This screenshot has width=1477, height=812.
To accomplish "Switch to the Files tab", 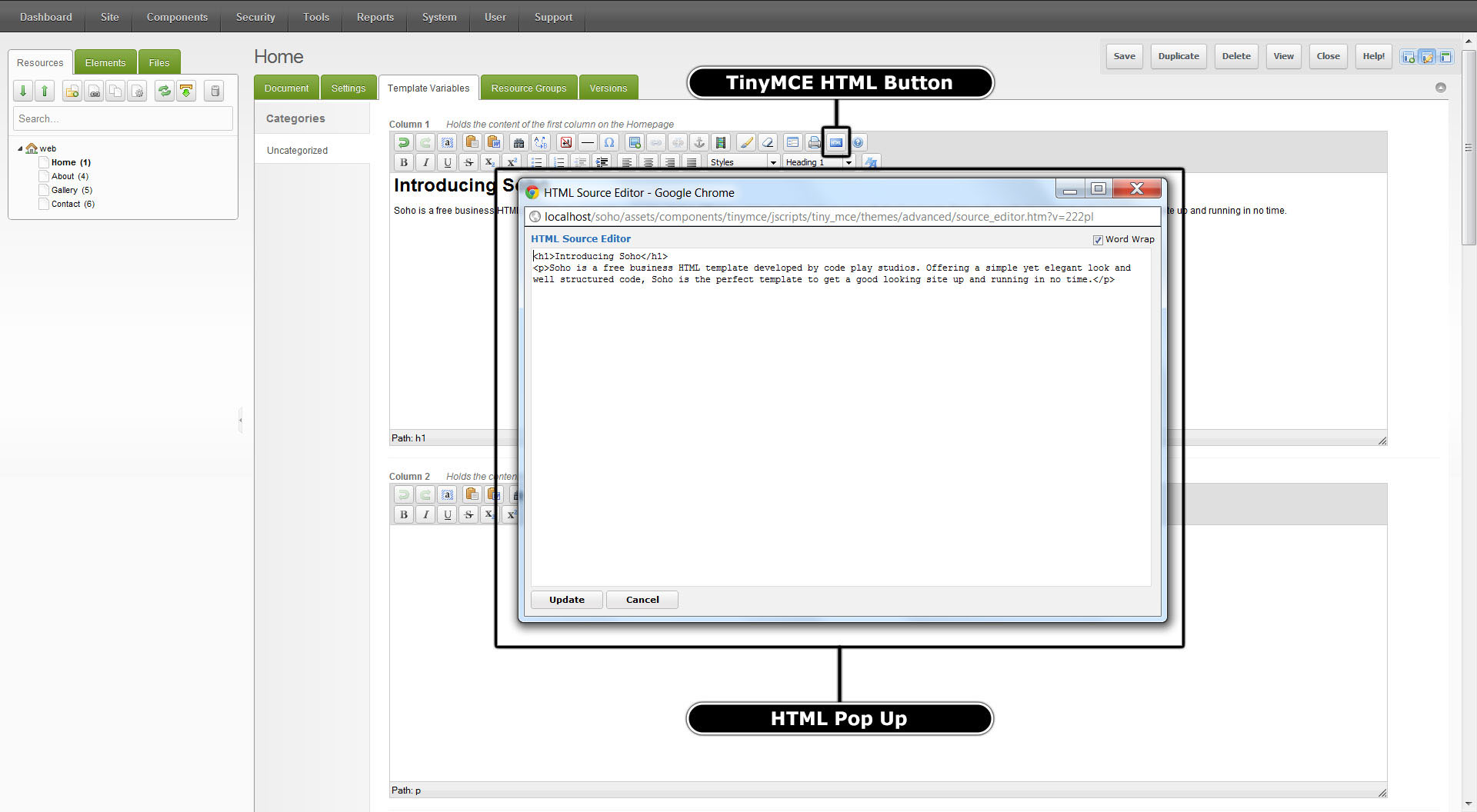I will pyautogui.click(x=159, y=62).
